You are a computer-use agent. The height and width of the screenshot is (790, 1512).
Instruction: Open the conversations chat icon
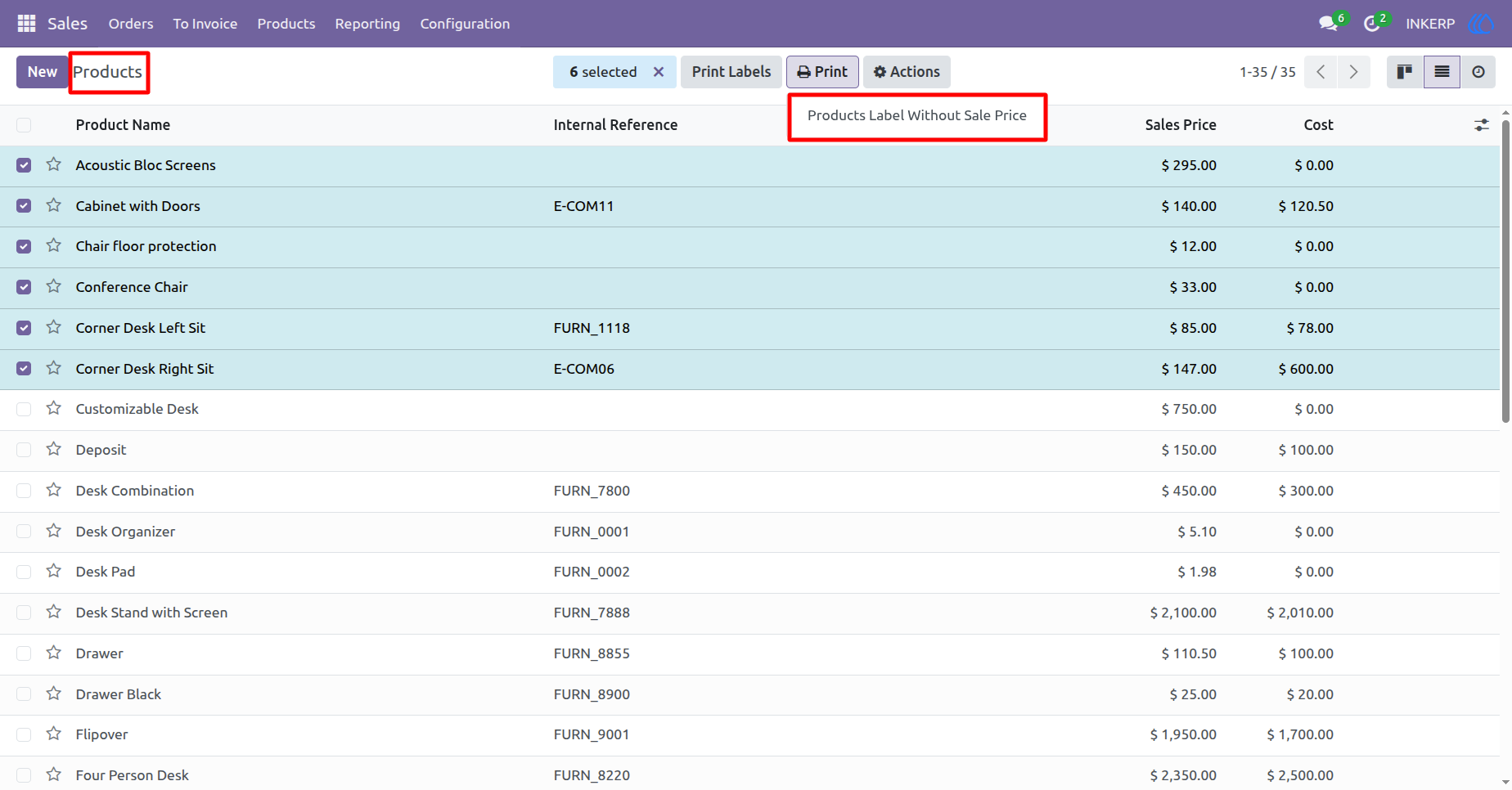[x=1329, y=24]
